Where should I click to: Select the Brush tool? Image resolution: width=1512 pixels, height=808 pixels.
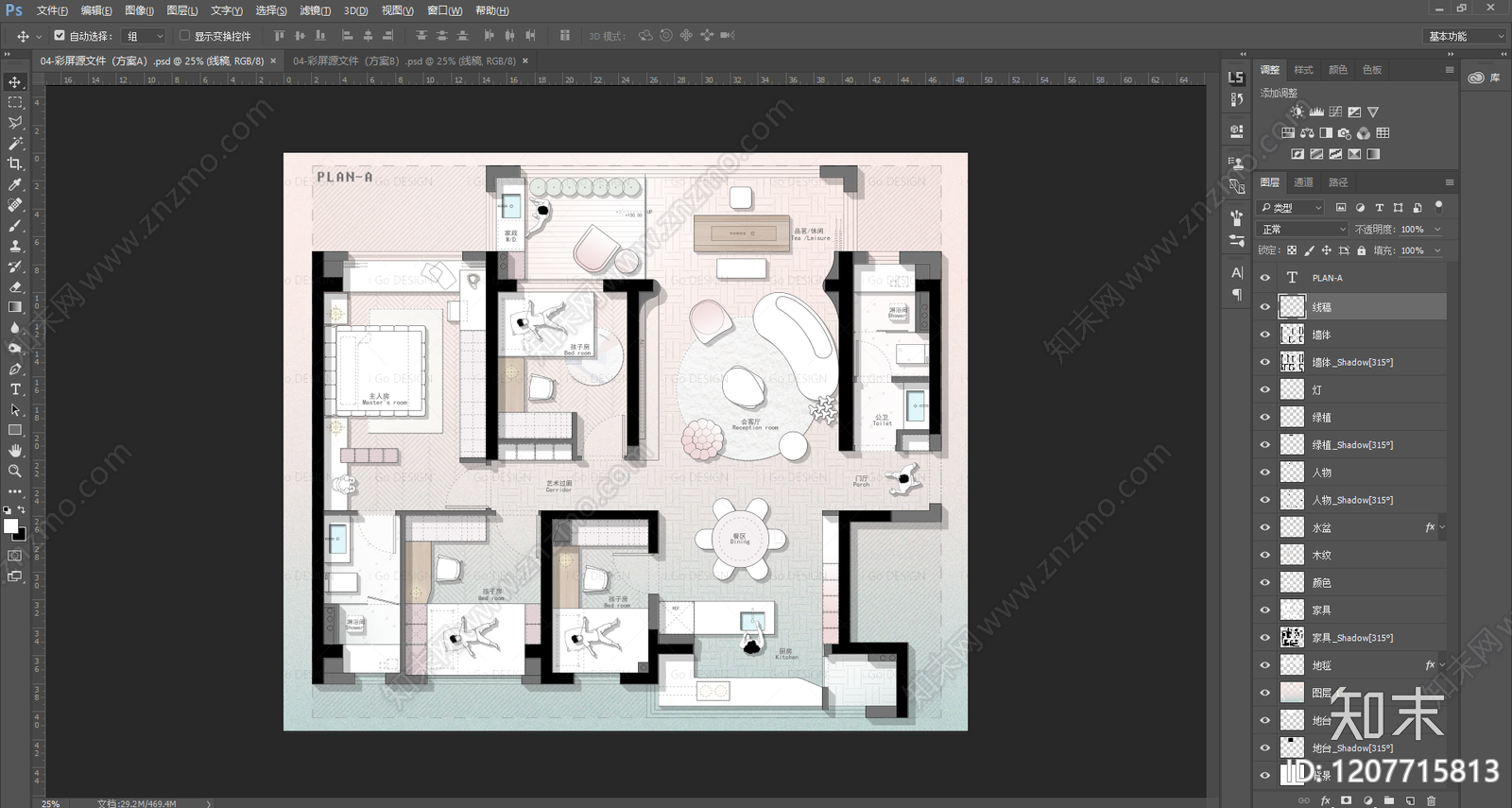15,225
